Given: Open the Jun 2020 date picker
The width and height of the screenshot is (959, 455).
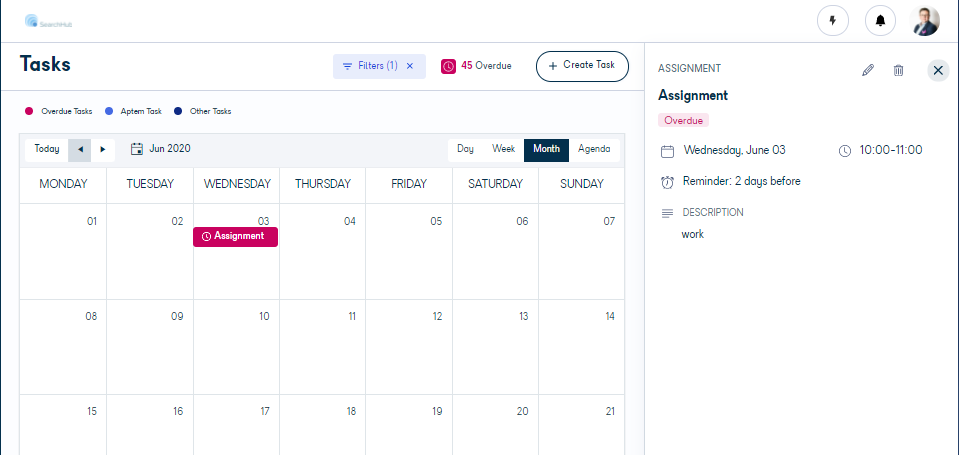Looking at the screenshot, I should (160, 149).
